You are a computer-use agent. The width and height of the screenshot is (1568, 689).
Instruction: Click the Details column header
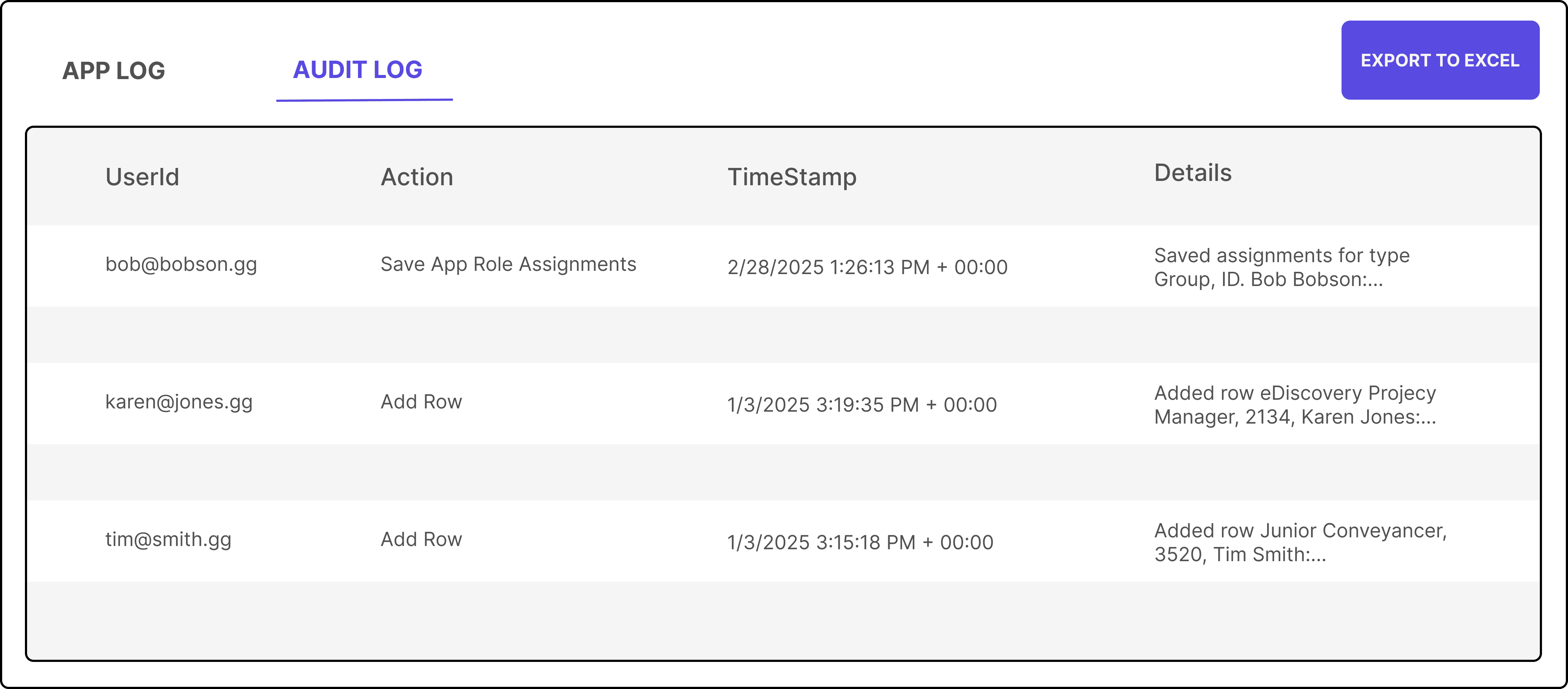coord(1193,173)
